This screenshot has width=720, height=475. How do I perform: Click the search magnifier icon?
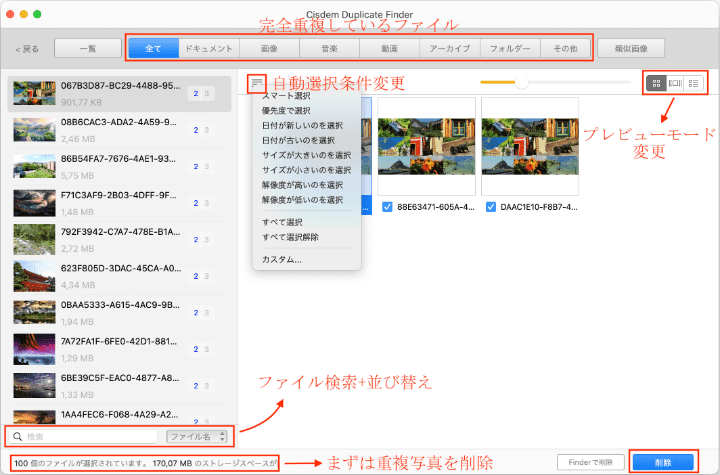17,436
